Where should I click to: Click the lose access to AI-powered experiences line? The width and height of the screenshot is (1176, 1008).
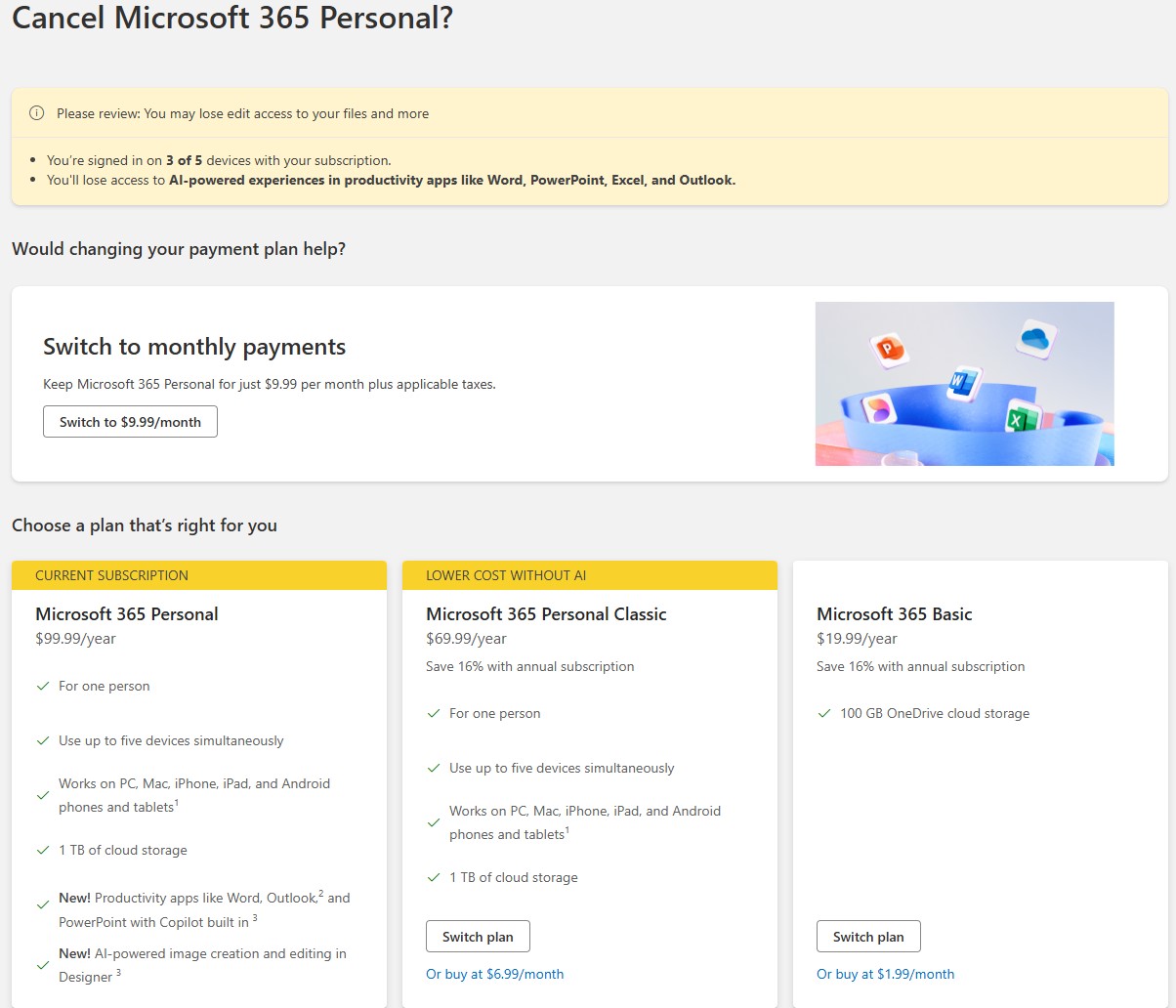tap(391, 180)
